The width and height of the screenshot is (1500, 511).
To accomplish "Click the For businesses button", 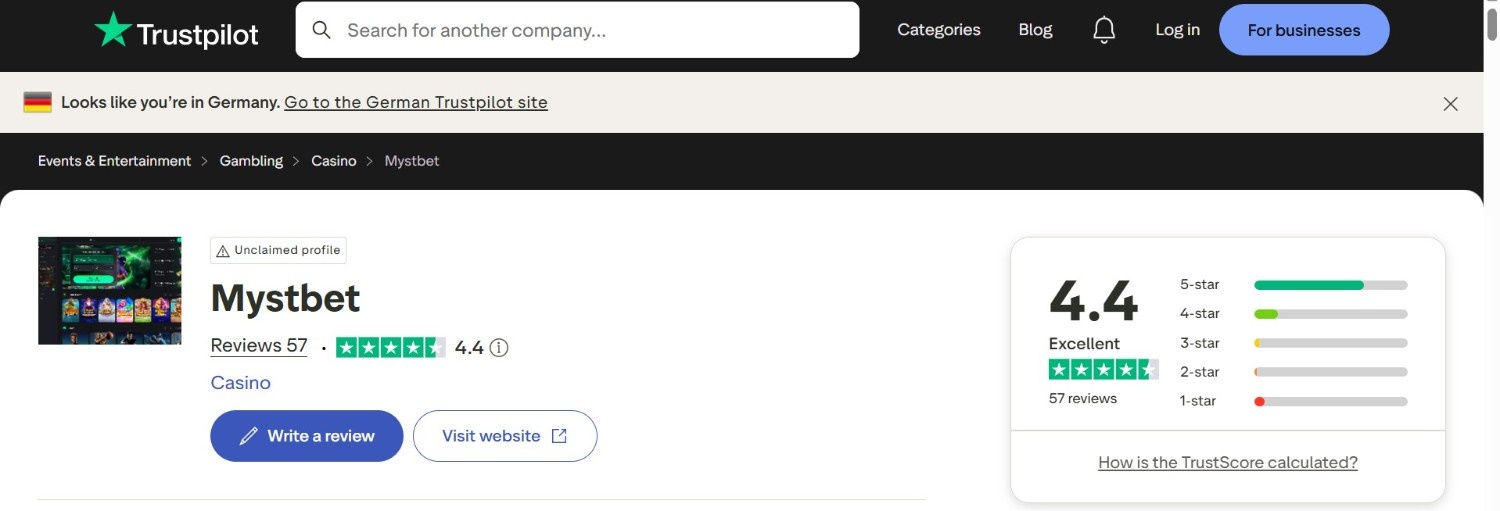I will [x=1304, y=30].
